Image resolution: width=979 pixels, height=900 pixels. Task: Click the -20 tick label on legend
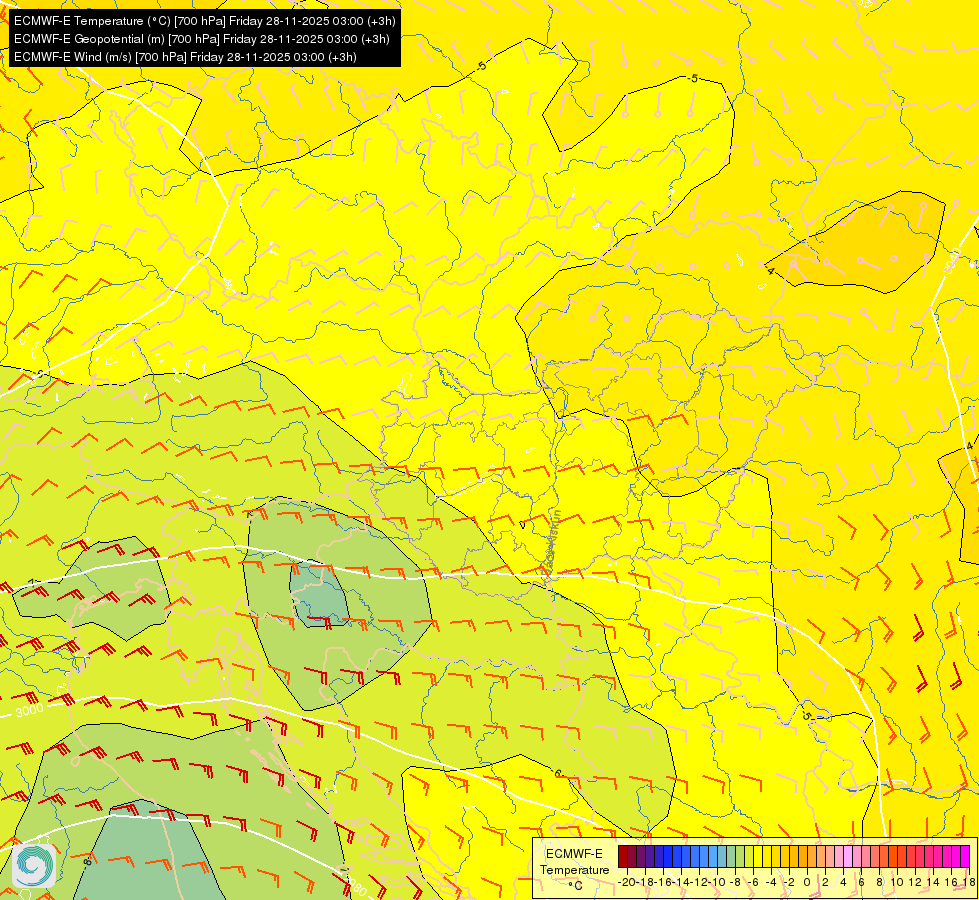pyautogui.click(x=627, y=883)
